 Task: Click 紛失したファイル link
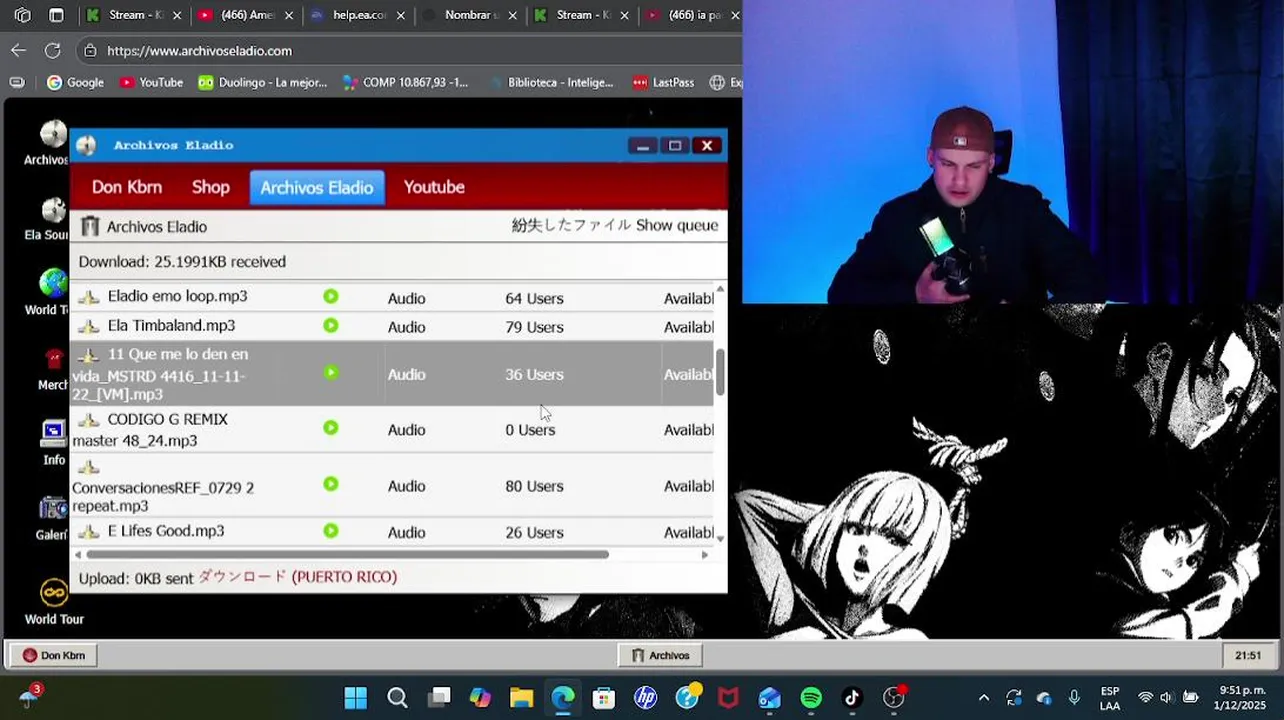click(571, 225)
